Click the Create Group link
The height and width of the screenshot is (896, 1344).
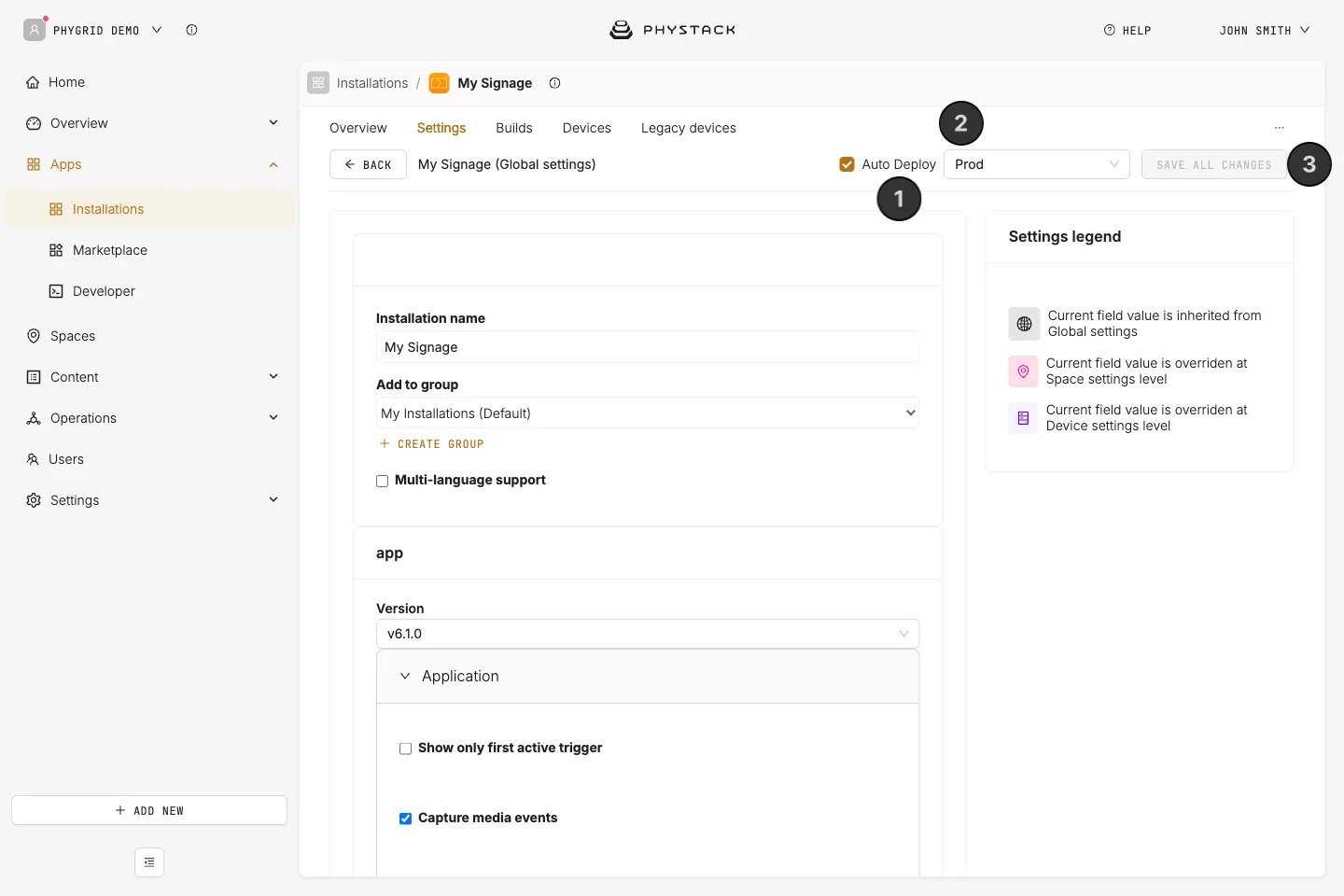(x=432, y=444)
